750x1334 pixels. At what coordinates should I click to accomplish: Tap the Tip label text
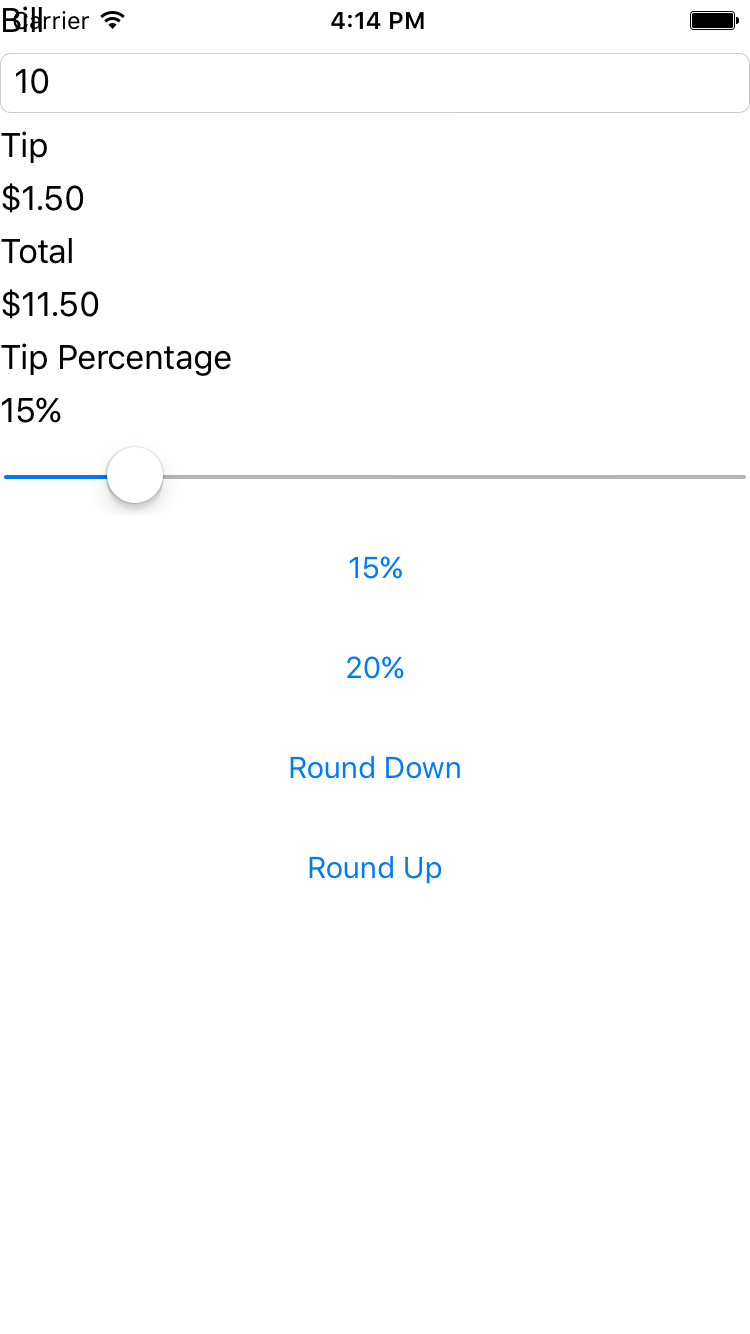pos(24,145)
